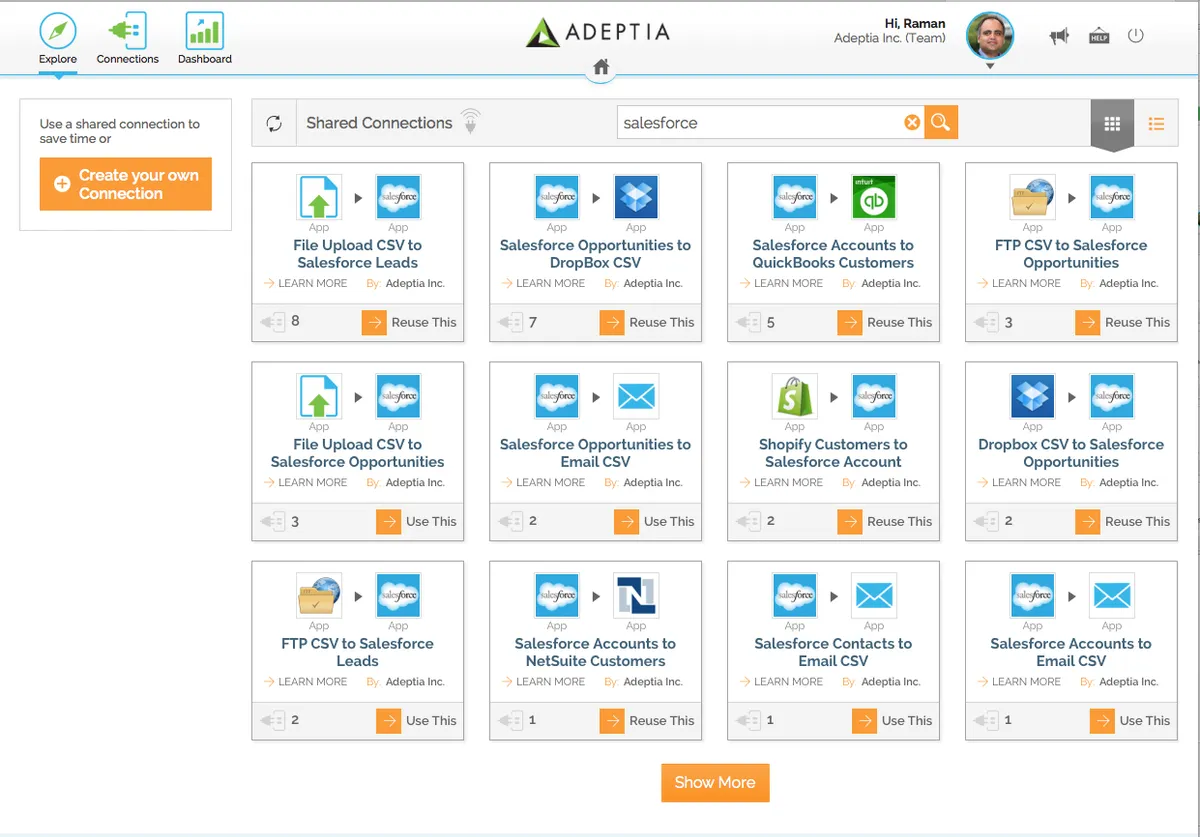The height and width of the screenshot is (837, 1200).
Task: Open Salesforce Accounts to Email CSV title
Action: pos(1071,652)
